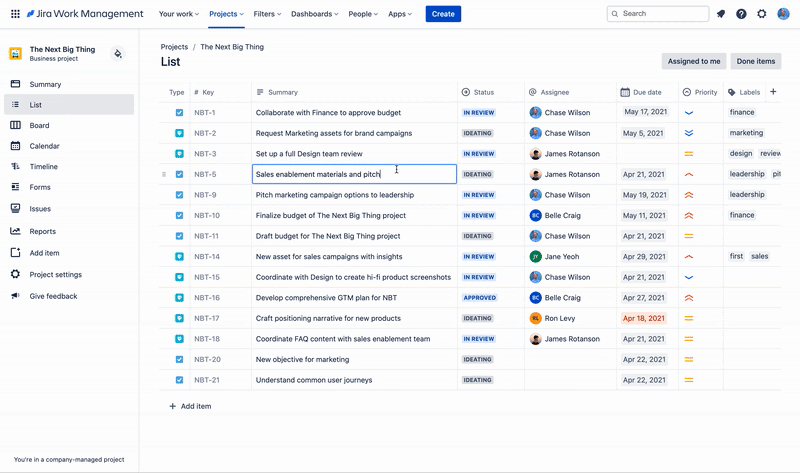Open the app switcher grid icon
The width and height of the screenshot is (800, 473).
pyautogui.click(x=15, y=14)
